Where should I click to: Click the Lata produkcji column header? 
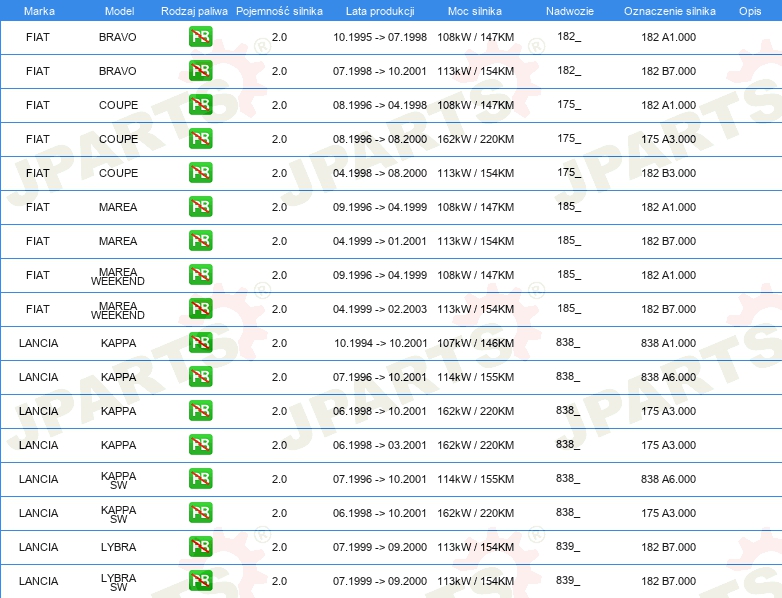point(380,11)
